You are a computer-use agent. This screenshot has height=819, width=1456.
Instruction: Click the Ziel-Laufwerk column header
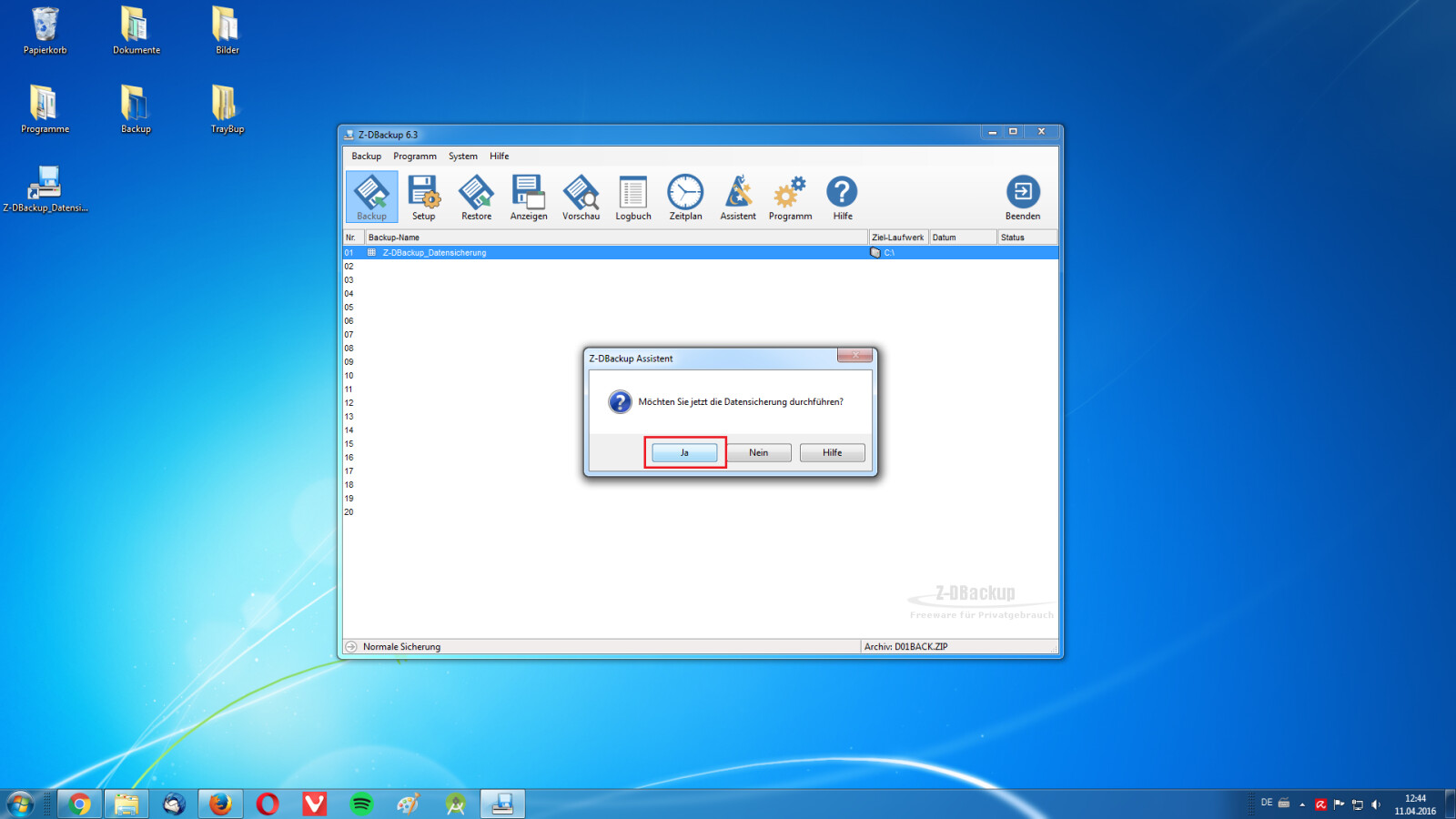pos(898,238)
